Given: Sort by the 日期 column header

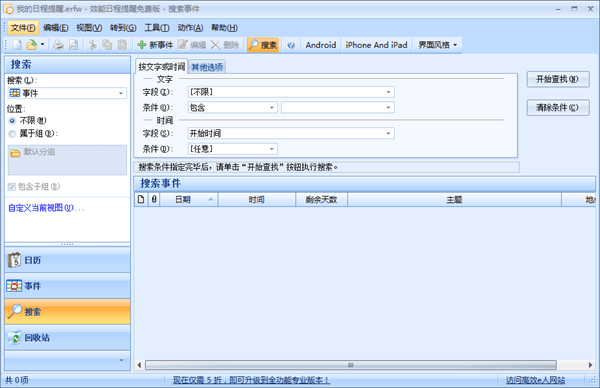Looking at the screenshot, I should 189,199.
